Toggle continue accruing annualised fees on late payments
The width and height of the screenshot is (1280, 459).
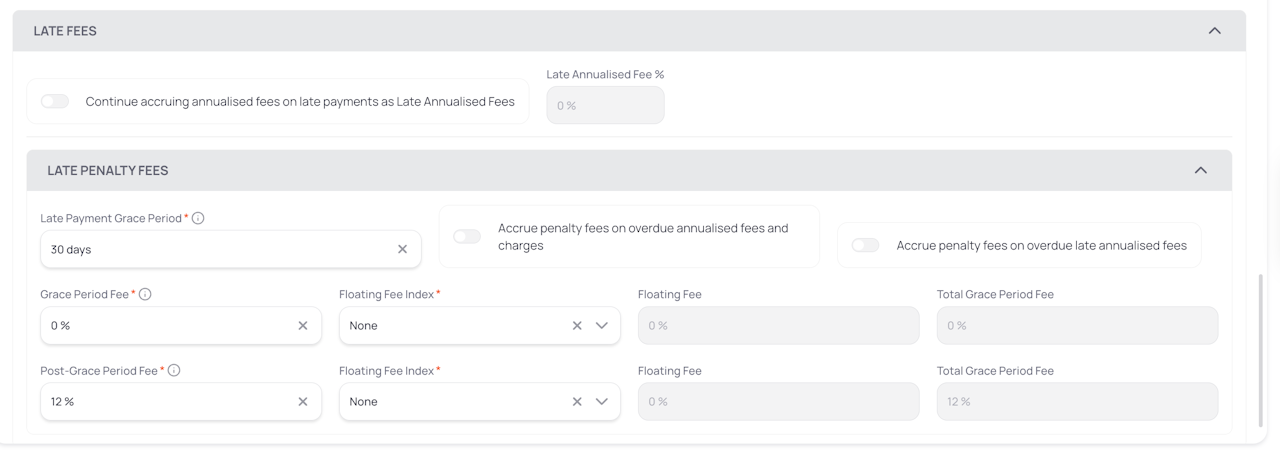tap(55, 101)
